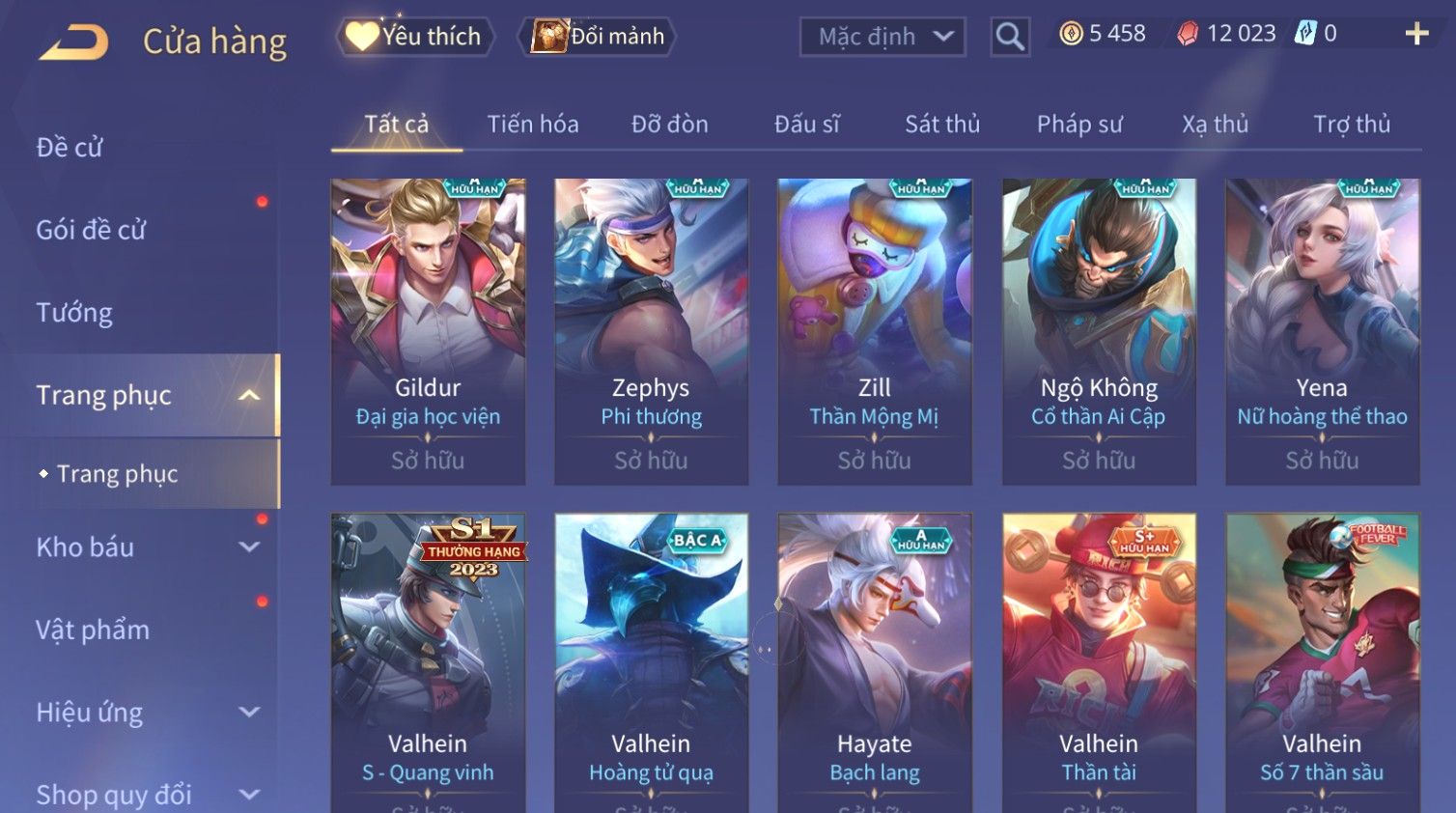
Task: Open the Mặc định sort dropdown
Action: (x=882, y=37)
